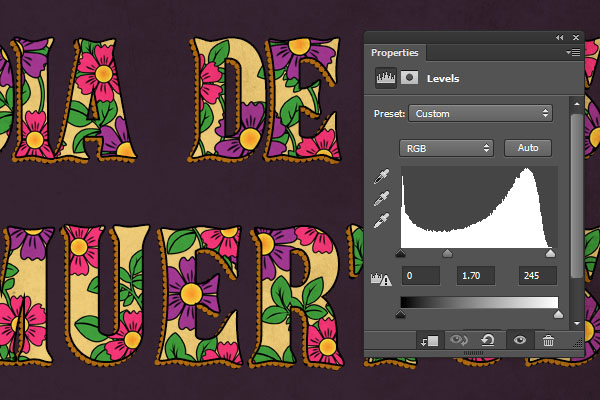Reset Levels to adjustment defaults
The image size is (600, 400).
coord(488,340)
